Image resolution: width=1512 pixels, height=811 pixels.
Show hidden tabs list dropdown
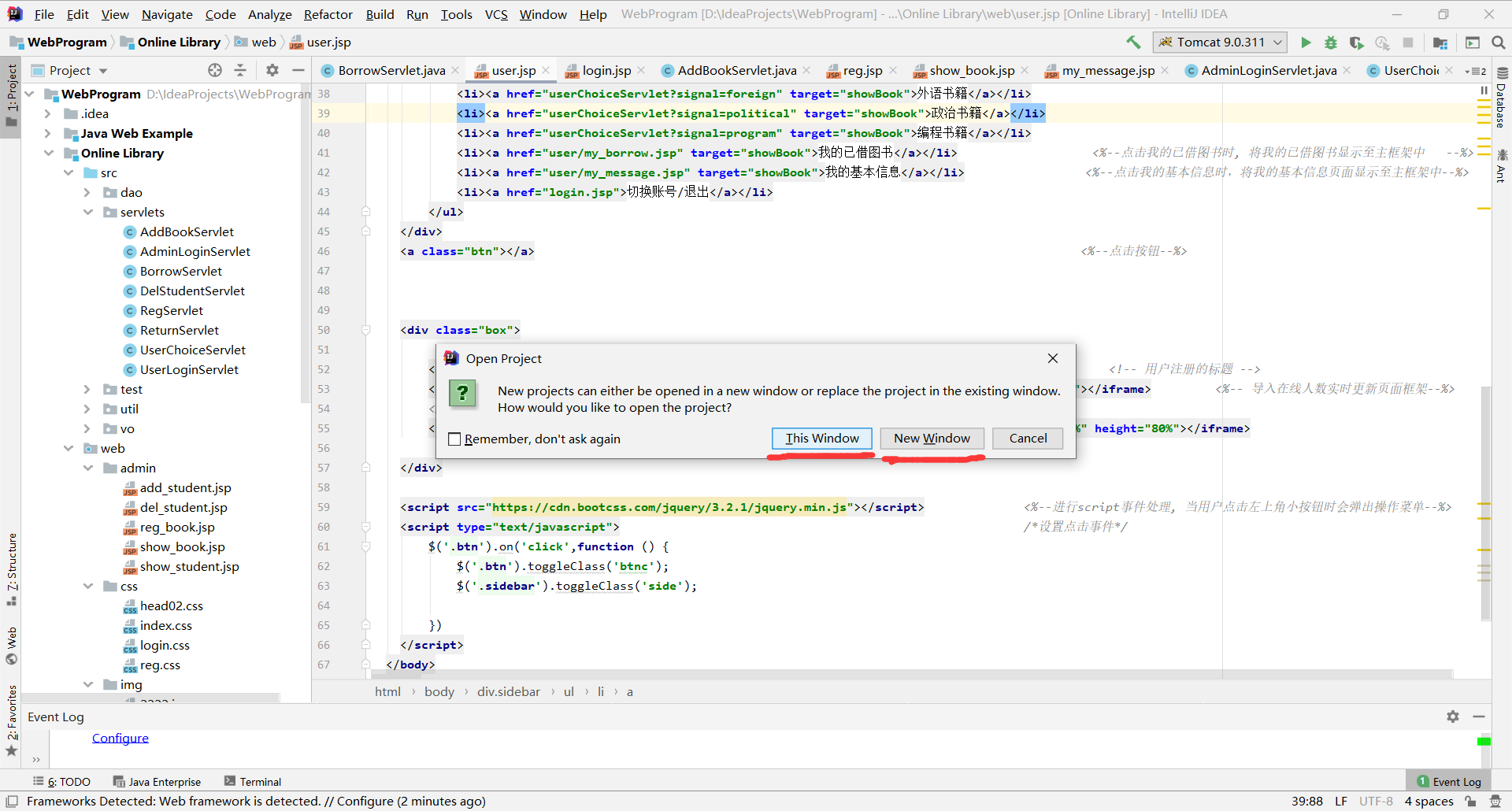tap(1476, 71)
